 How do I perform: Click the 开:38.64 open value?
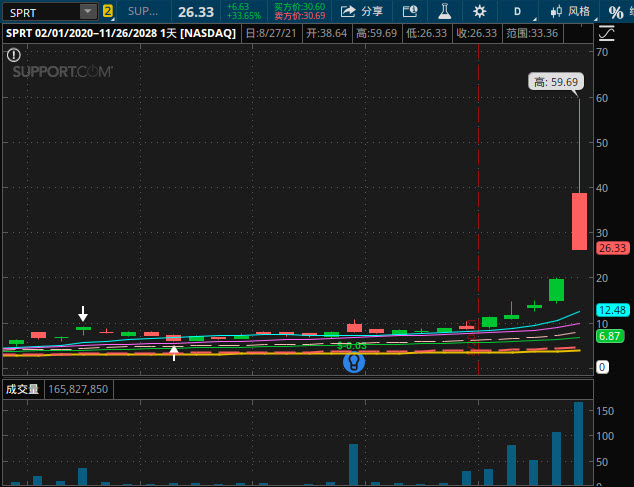click(327, 33)
